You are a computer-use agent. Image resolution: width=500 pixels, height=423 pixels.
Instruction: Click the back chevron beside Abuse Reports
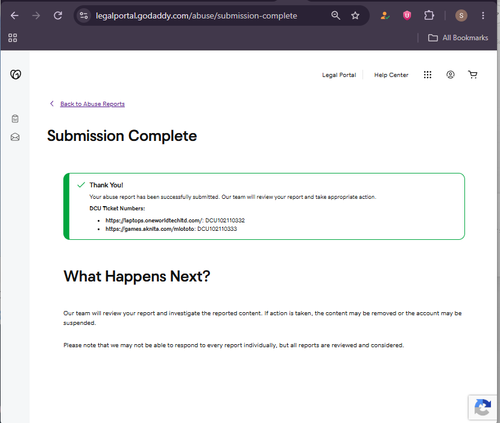[x=52, y=104]
